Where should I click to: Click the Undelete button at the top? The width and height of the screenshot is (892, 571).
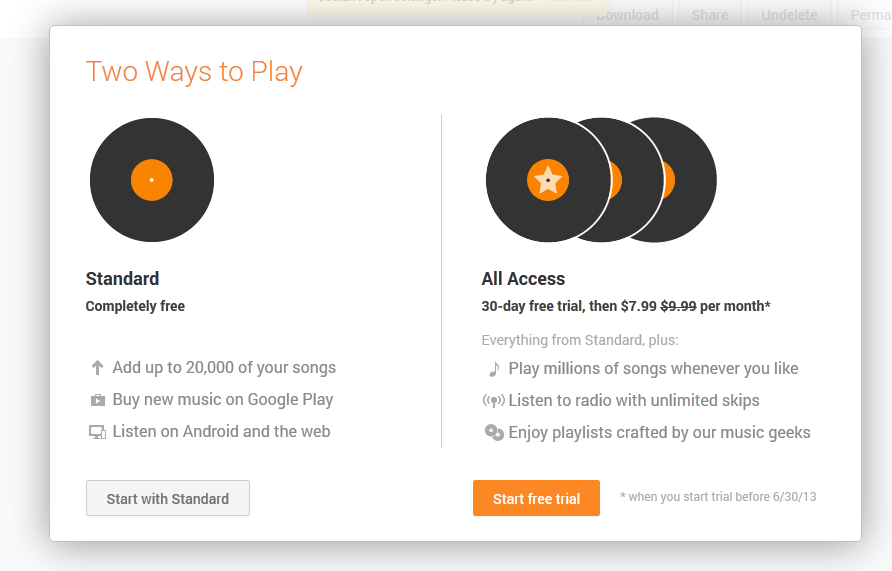click(x=789, y=15)
